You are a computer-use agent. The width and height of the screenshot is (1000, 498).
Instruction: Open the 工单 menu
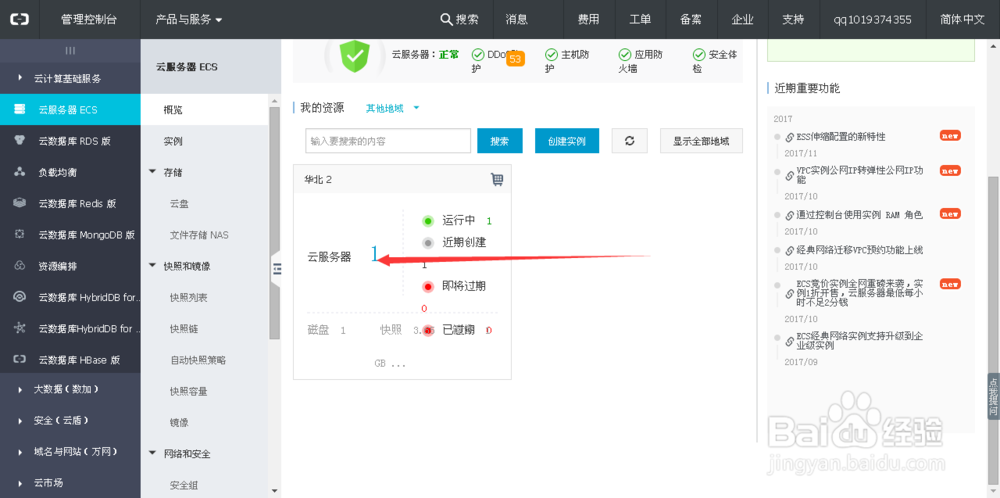point(640,19)
